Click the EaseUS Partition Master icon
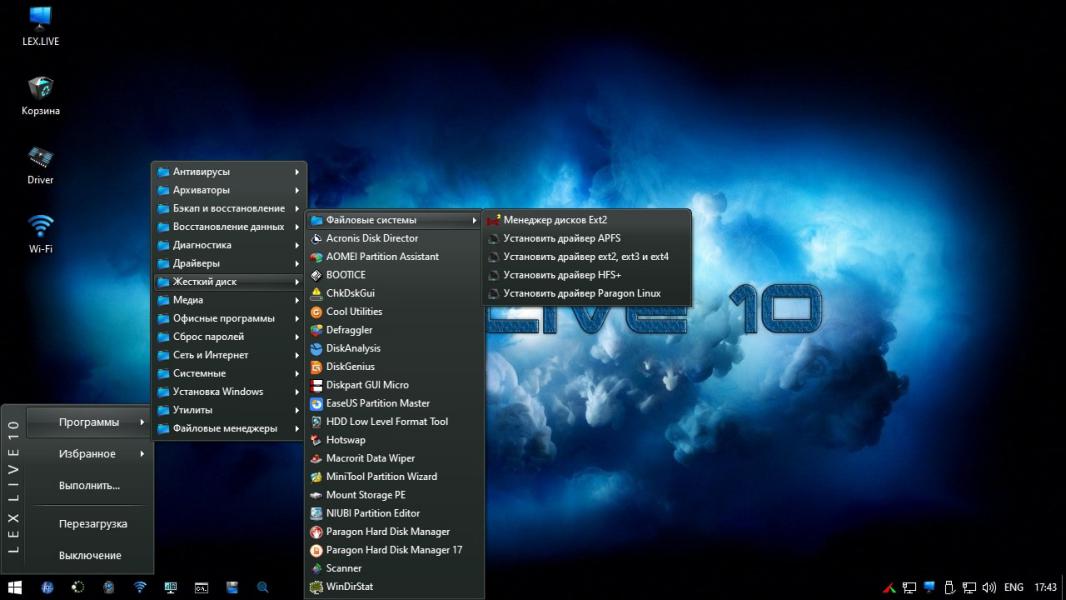 [x=317, y=403]
